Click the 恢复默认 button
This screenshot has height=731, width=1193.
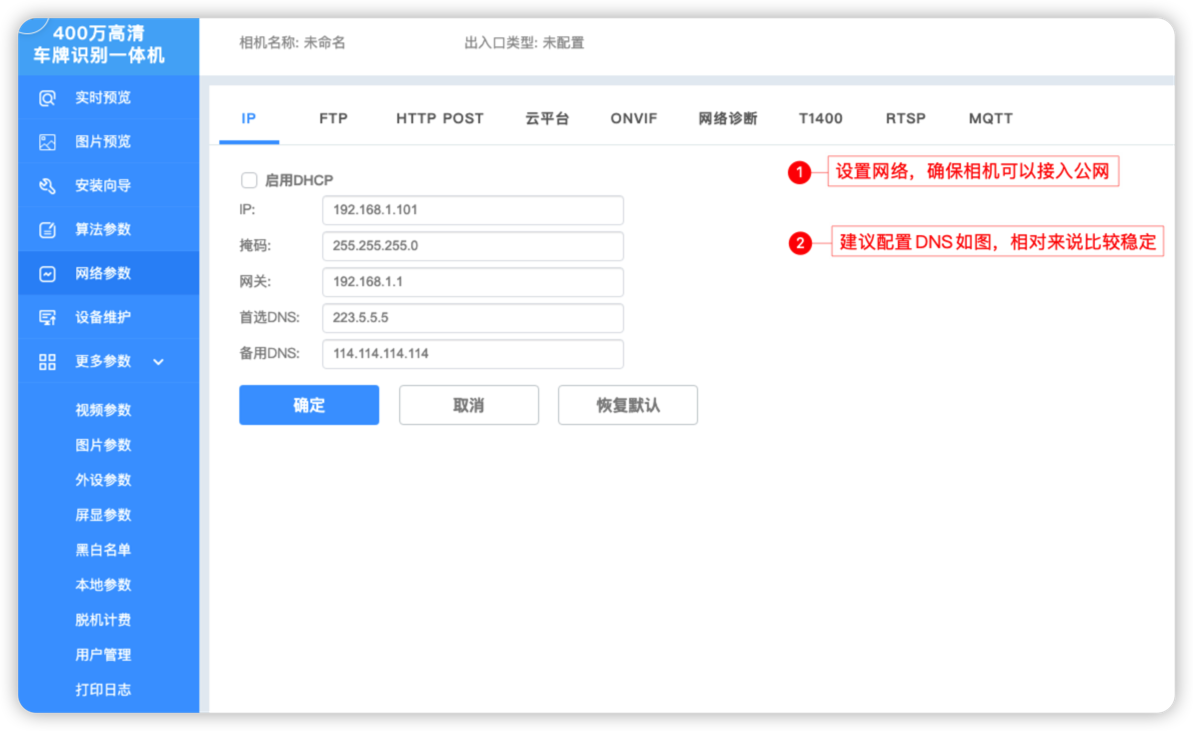pyautogui.click(x=627, y=405)
